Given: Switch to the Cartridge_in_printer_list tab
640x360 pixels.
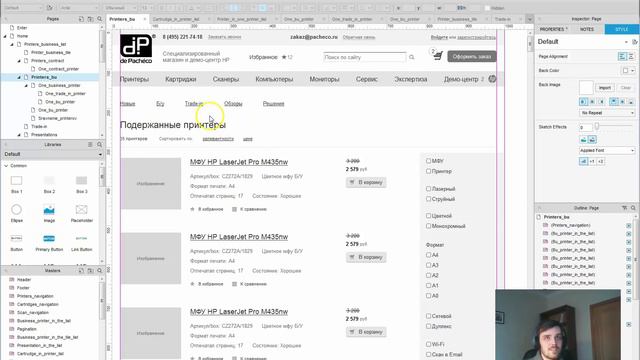Looking at the screenshot, I should coord(176,19).
